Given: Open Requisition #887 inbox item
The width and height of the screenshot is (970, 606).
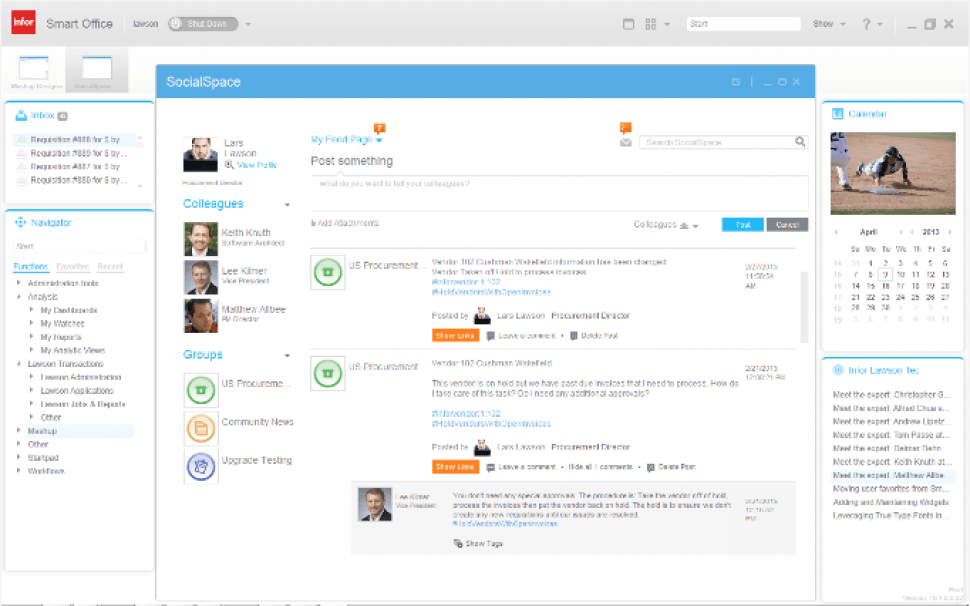Looking at the screenshot, I should pos(79,166).
